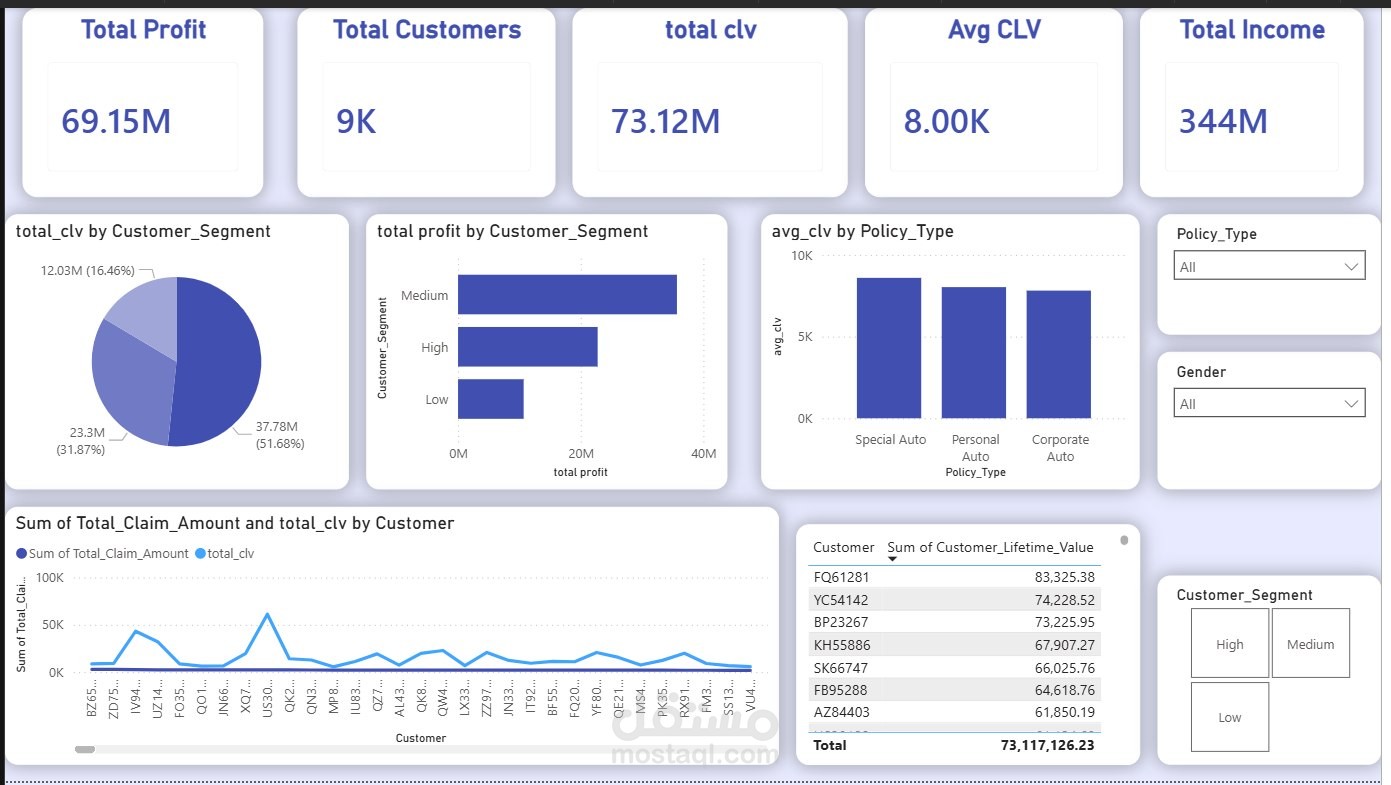
Task: Click the total_clv by Customer_Segment chart title
Action: tap(143, 231)
